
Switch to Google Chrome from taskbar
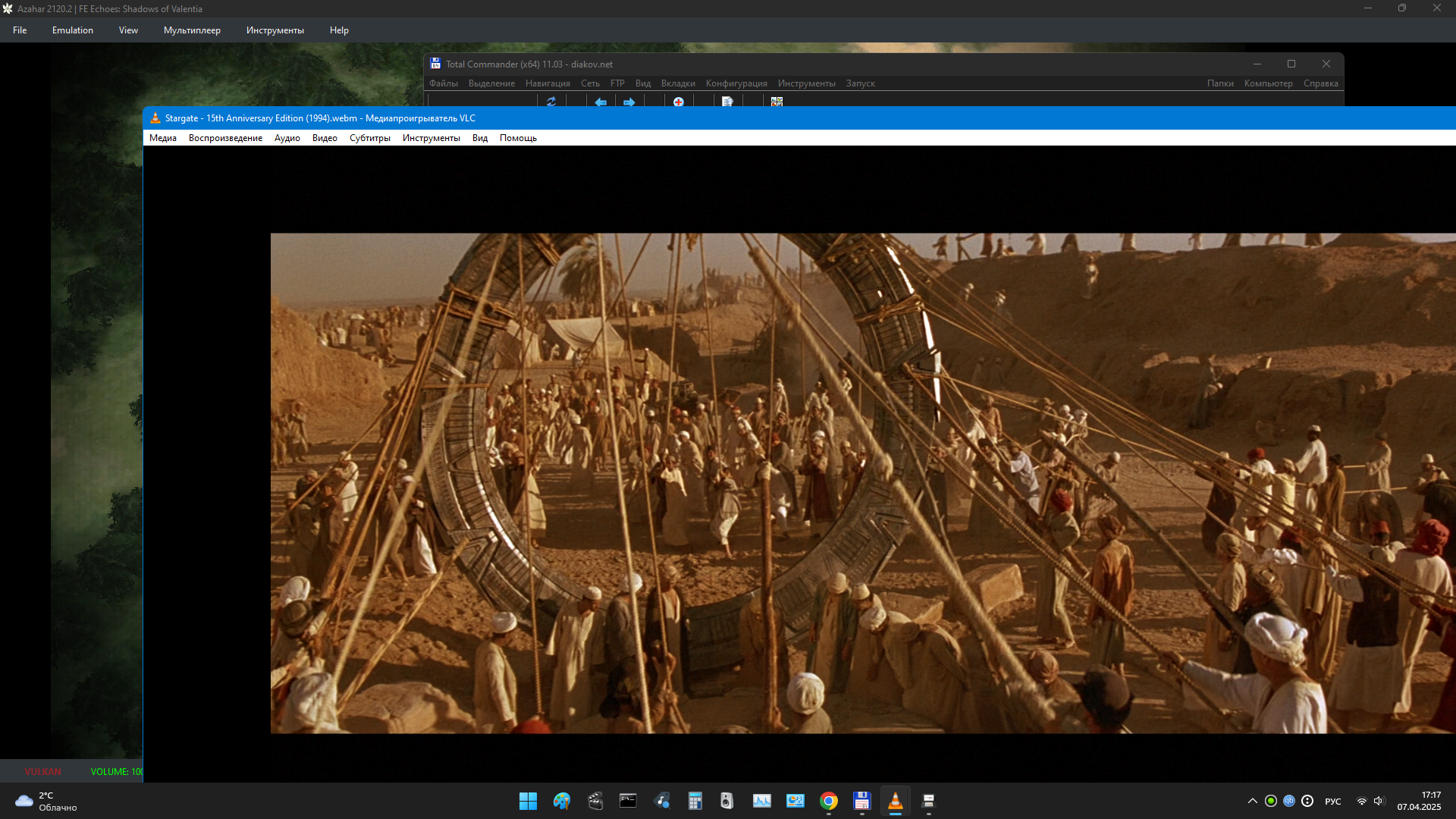(x=828, y=801)
